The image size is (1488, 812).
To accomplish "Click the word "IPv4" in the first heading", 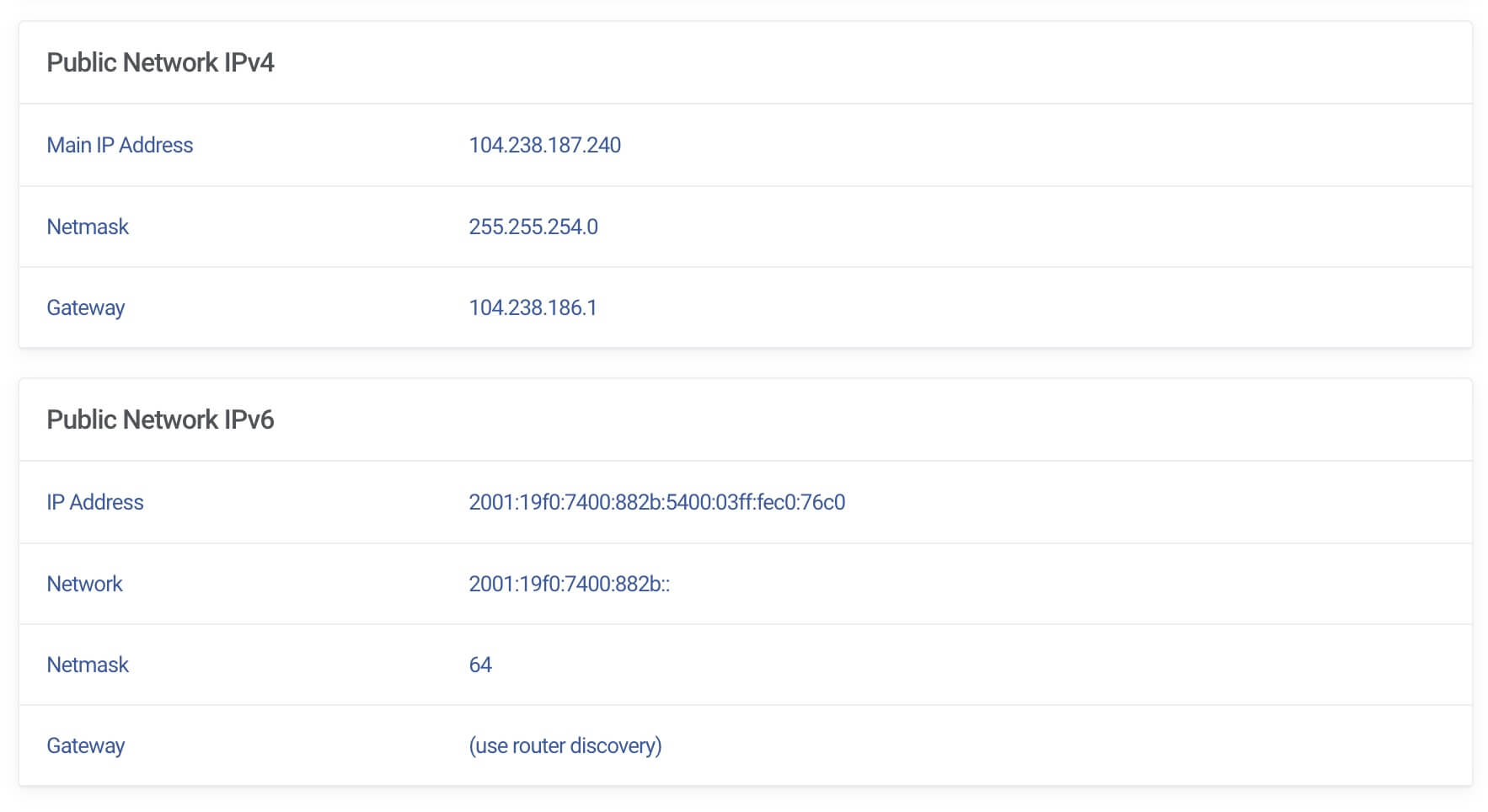I will 249,63.
